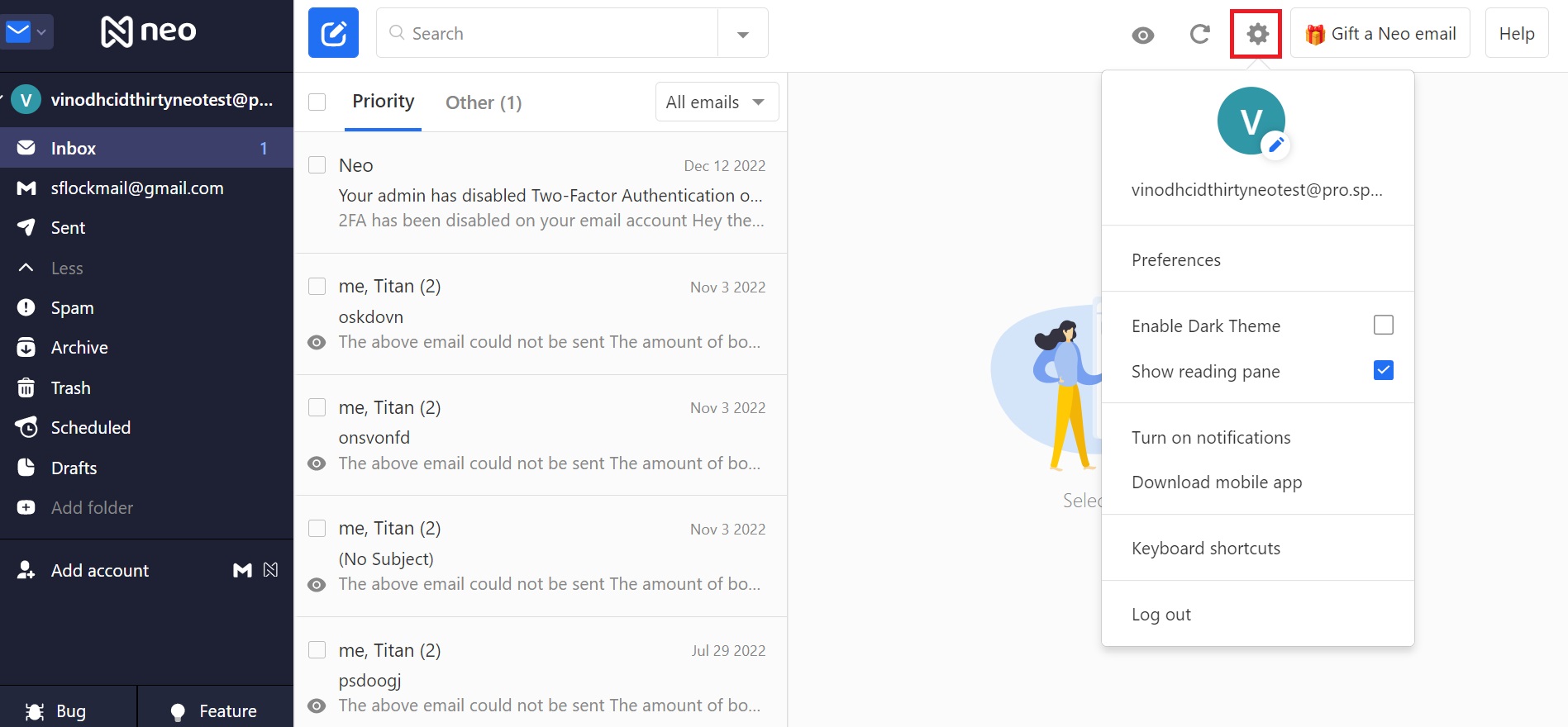Click the Neo icon next to Add account

270,570
